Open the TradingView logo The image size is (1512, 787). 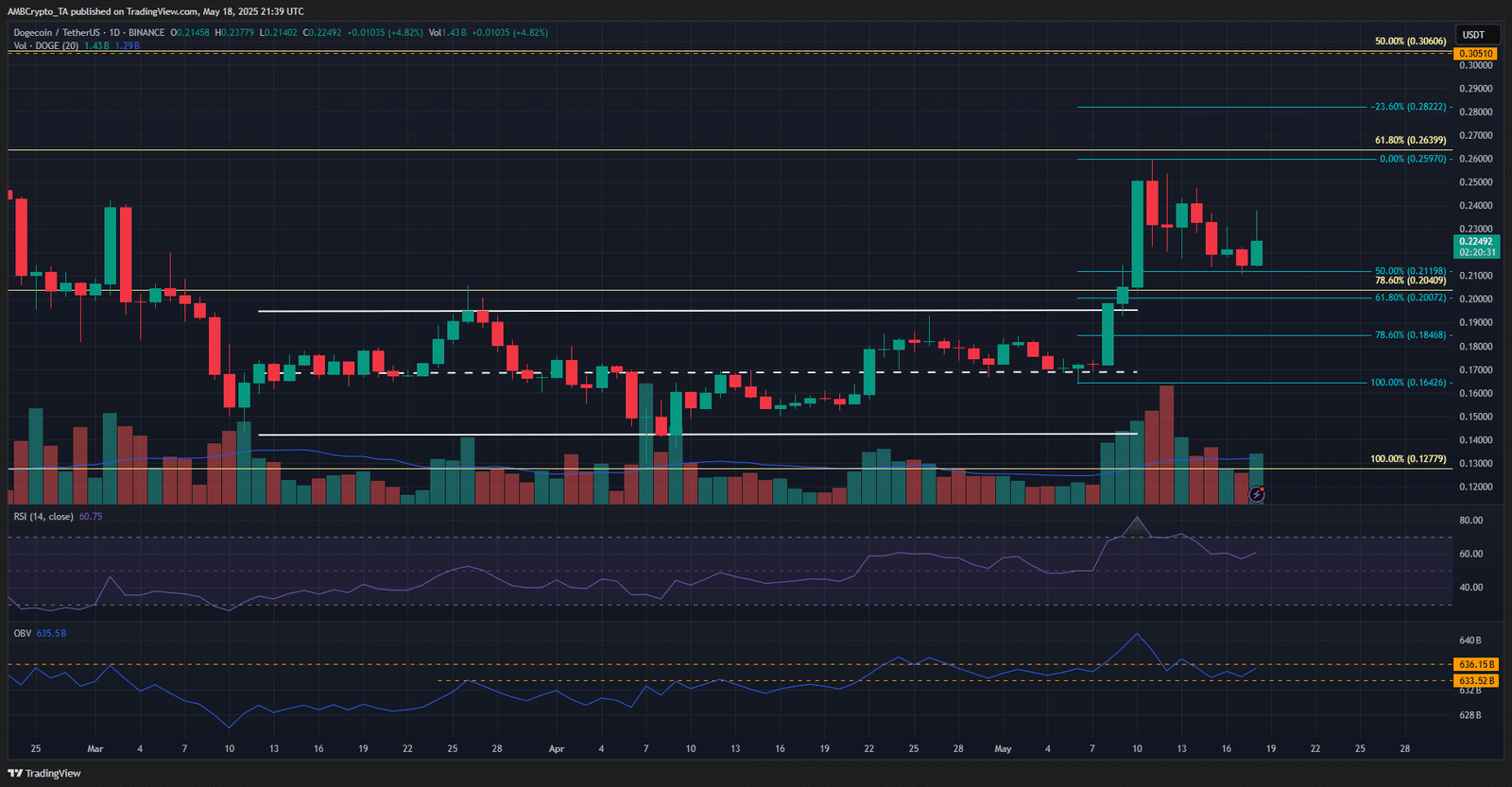(x=44, y=773)
